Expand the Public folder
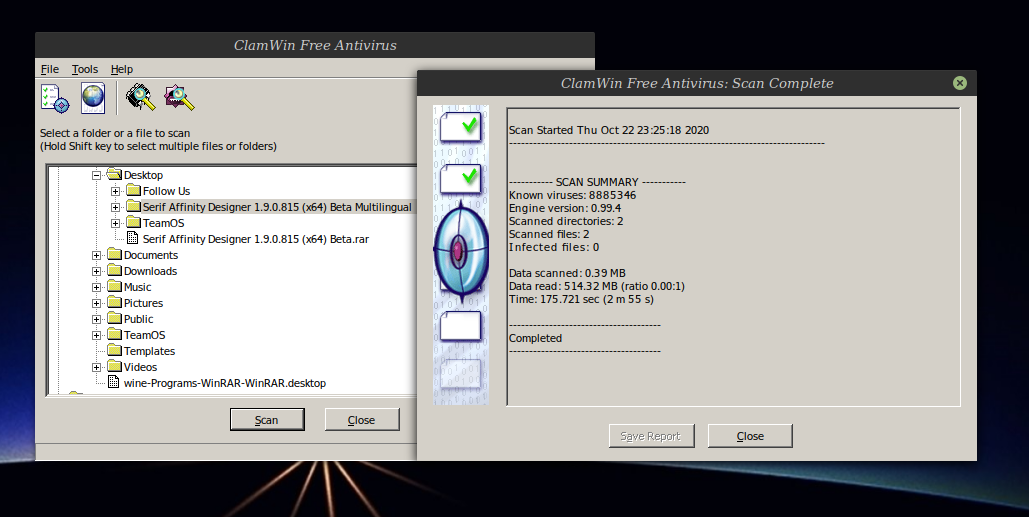Viewport: 1029px width, 517px height. (x=96, y=319)
